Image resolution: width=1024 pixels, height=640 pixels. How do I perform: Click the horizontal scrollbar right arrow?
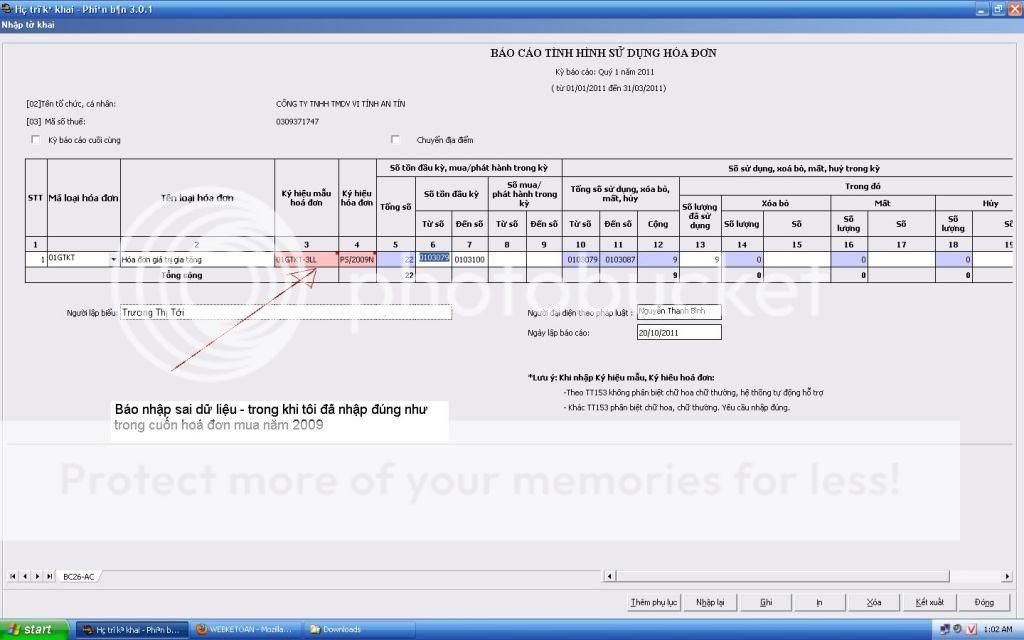point(1006,576)
